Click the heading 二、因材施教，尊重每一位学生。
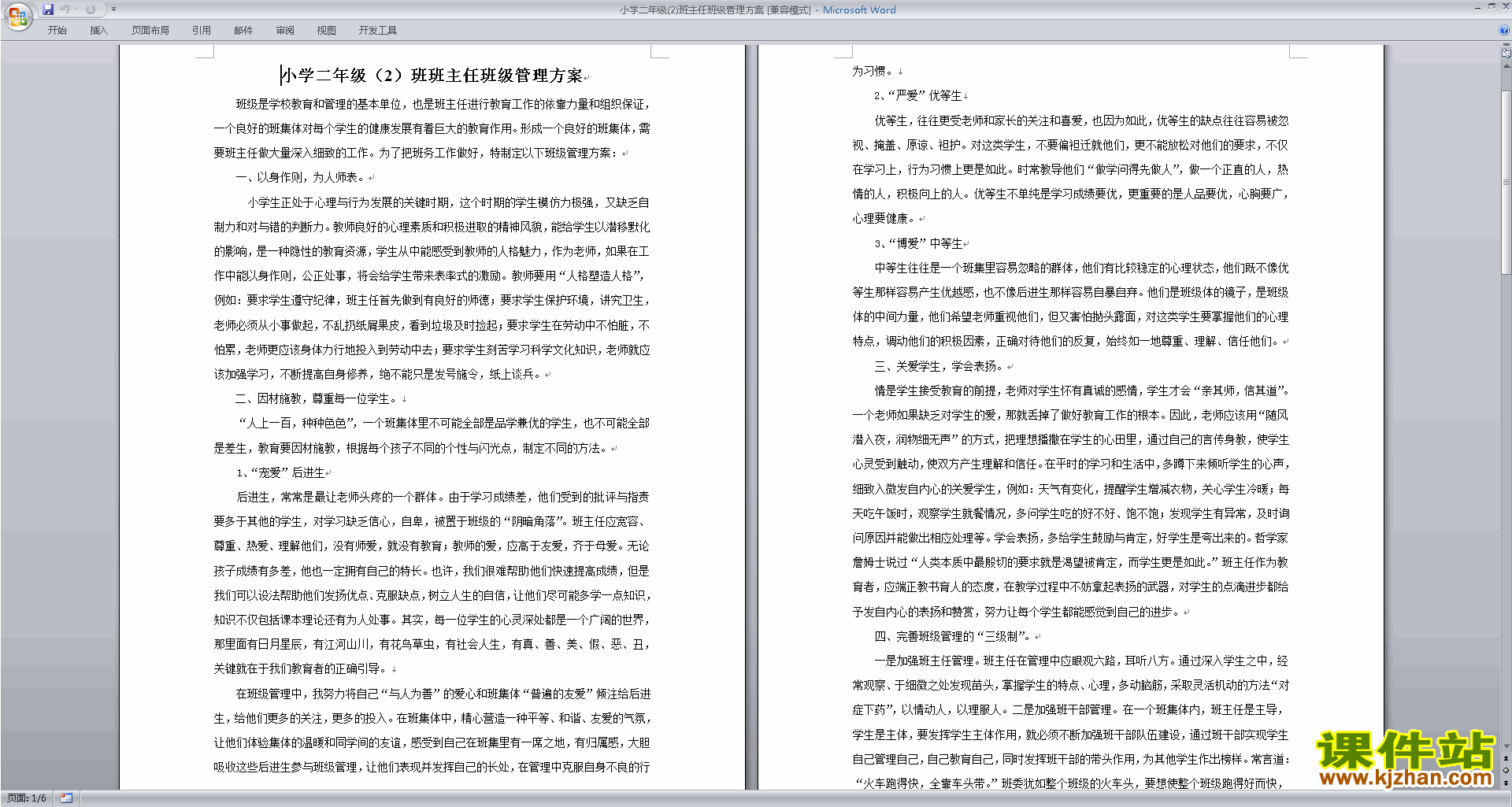This screenshot has height=807, width=1512. (x=317, y=399)
